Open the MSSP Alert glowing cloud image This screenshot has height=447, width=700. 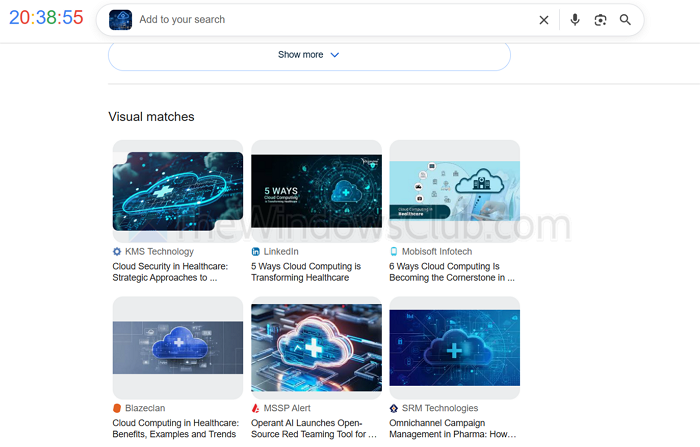[x=316, y=347]
